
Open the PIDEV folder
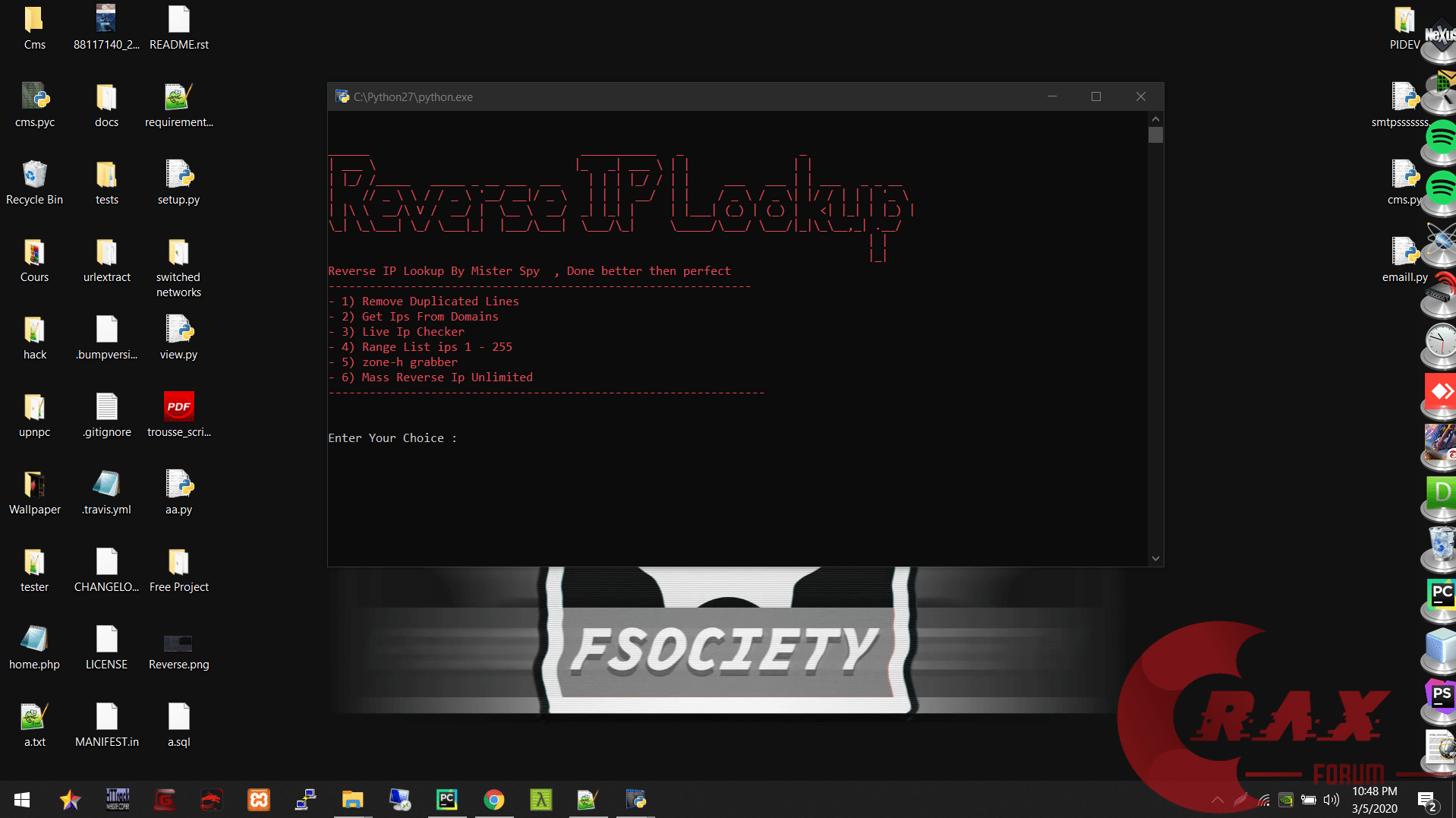coord(1404,28)
